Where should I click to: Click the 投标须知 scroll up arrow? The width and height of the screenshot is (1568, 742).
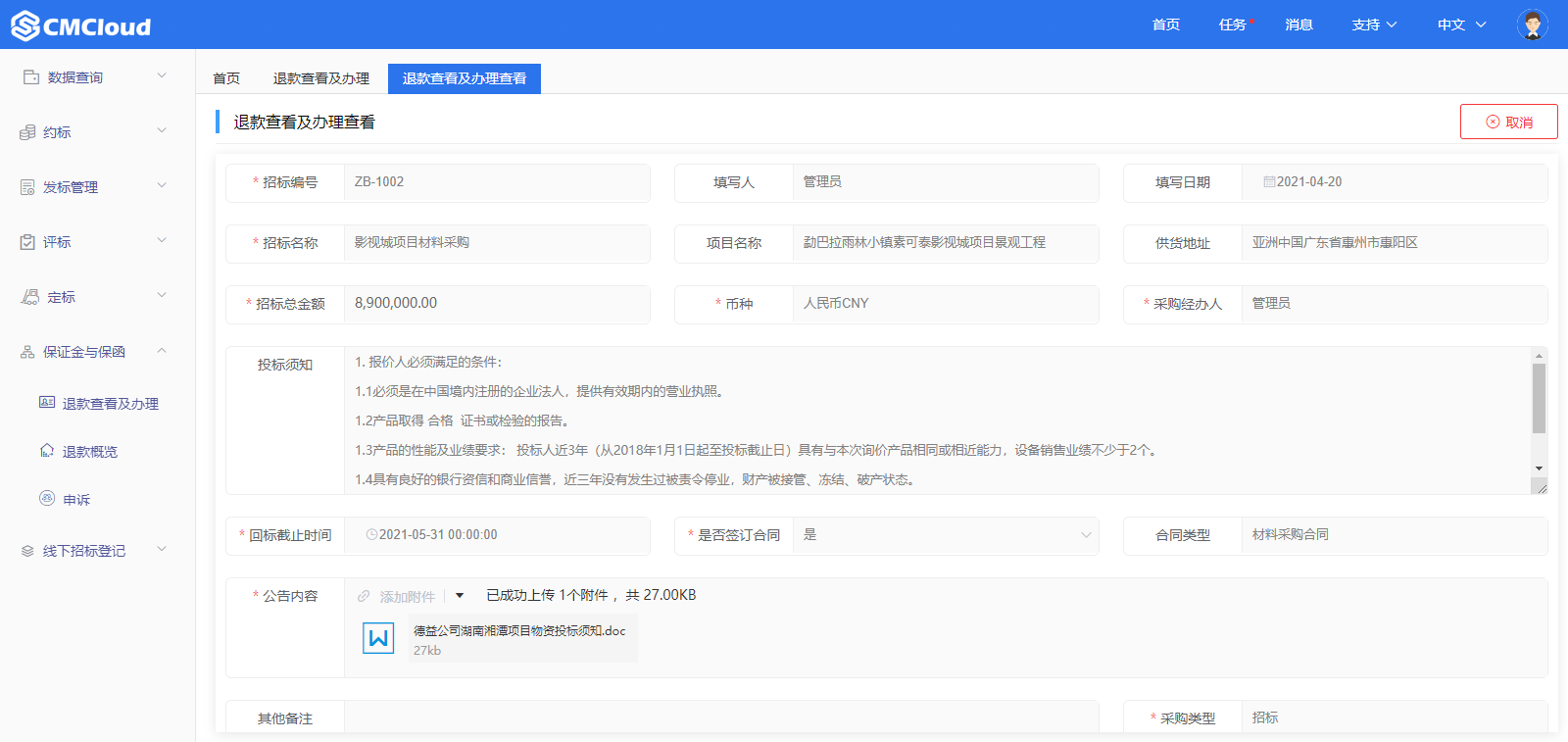click(1539, 356)
